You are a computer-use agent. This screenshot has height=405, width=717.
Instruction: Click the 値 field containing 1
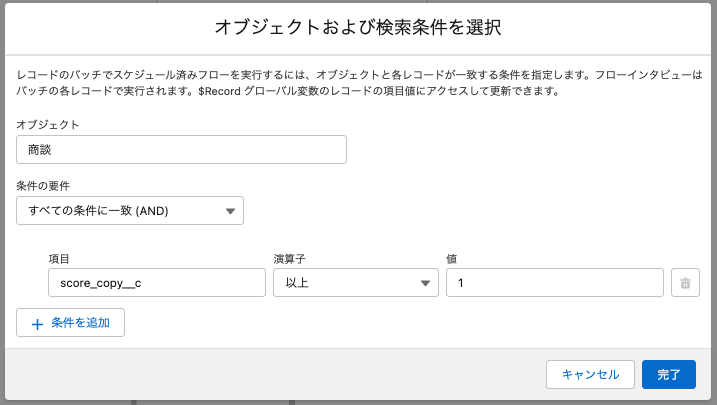coord(555,283)
